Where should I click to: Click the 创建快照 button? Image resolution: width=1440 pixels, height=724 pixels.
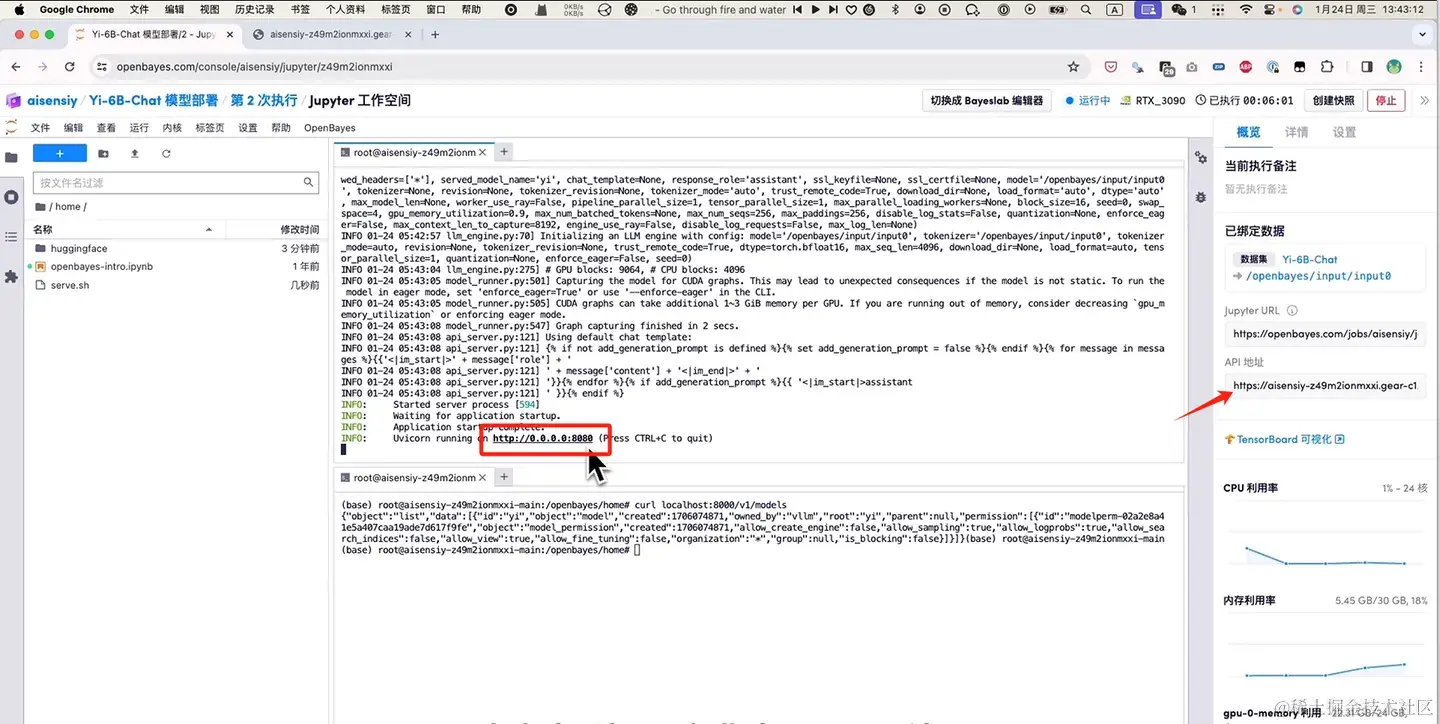click(1334, 100)
